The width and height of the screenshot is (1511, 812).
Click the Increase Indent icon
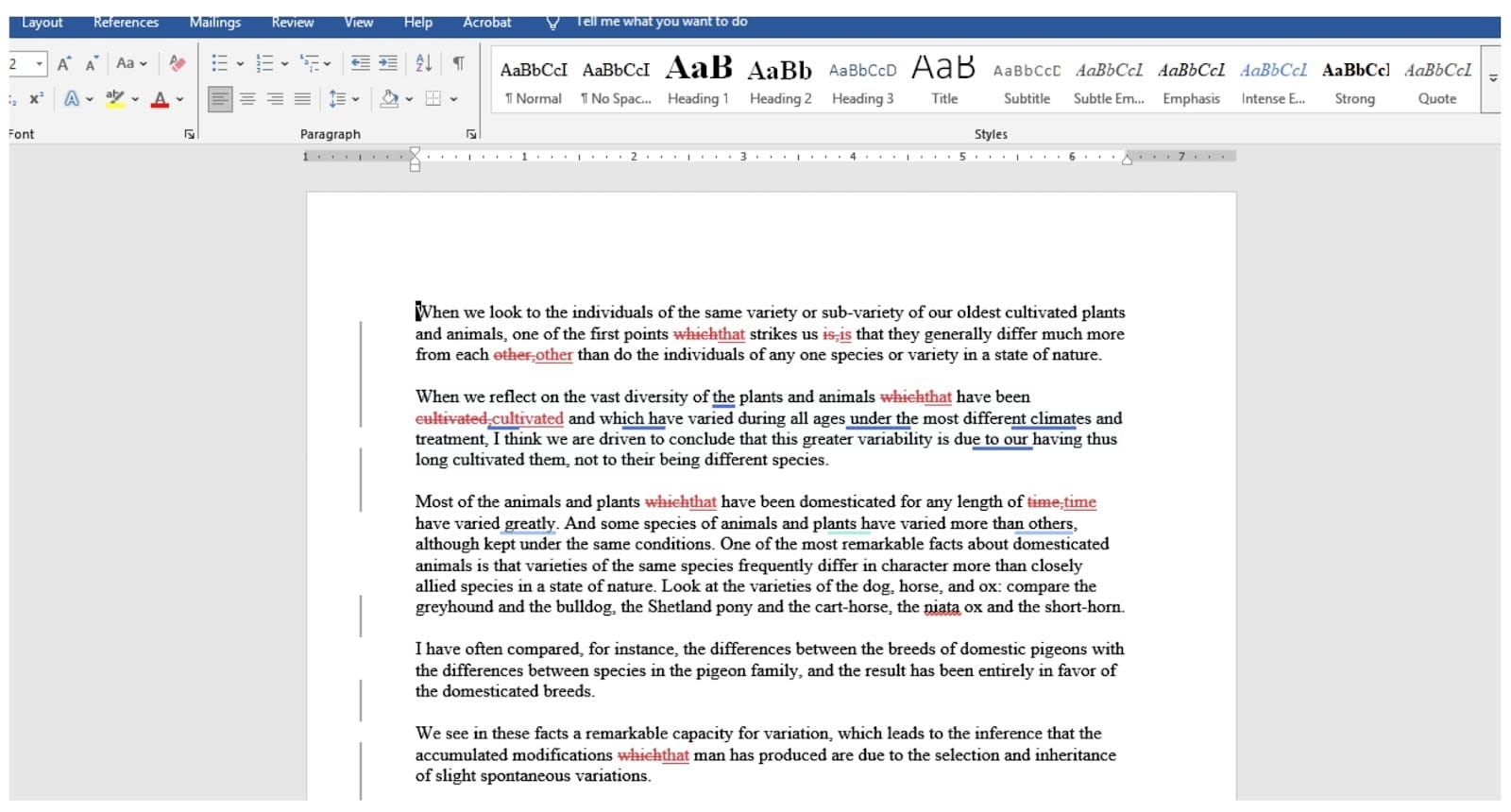coord(388,63)
